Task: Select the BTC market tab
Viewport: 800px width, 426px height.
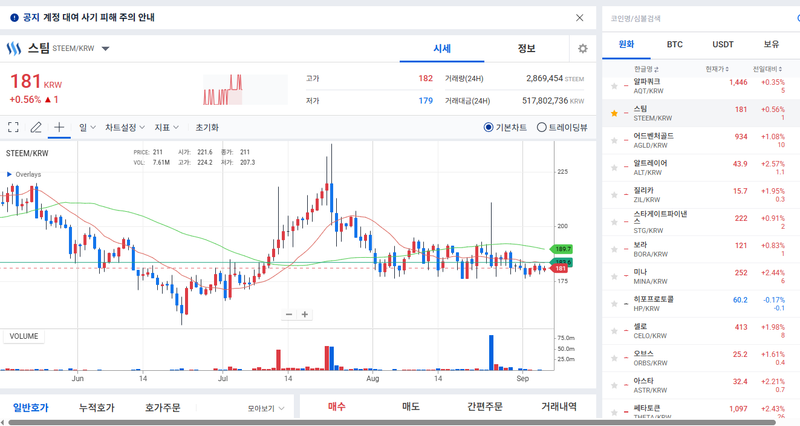Action: [674, 44]
